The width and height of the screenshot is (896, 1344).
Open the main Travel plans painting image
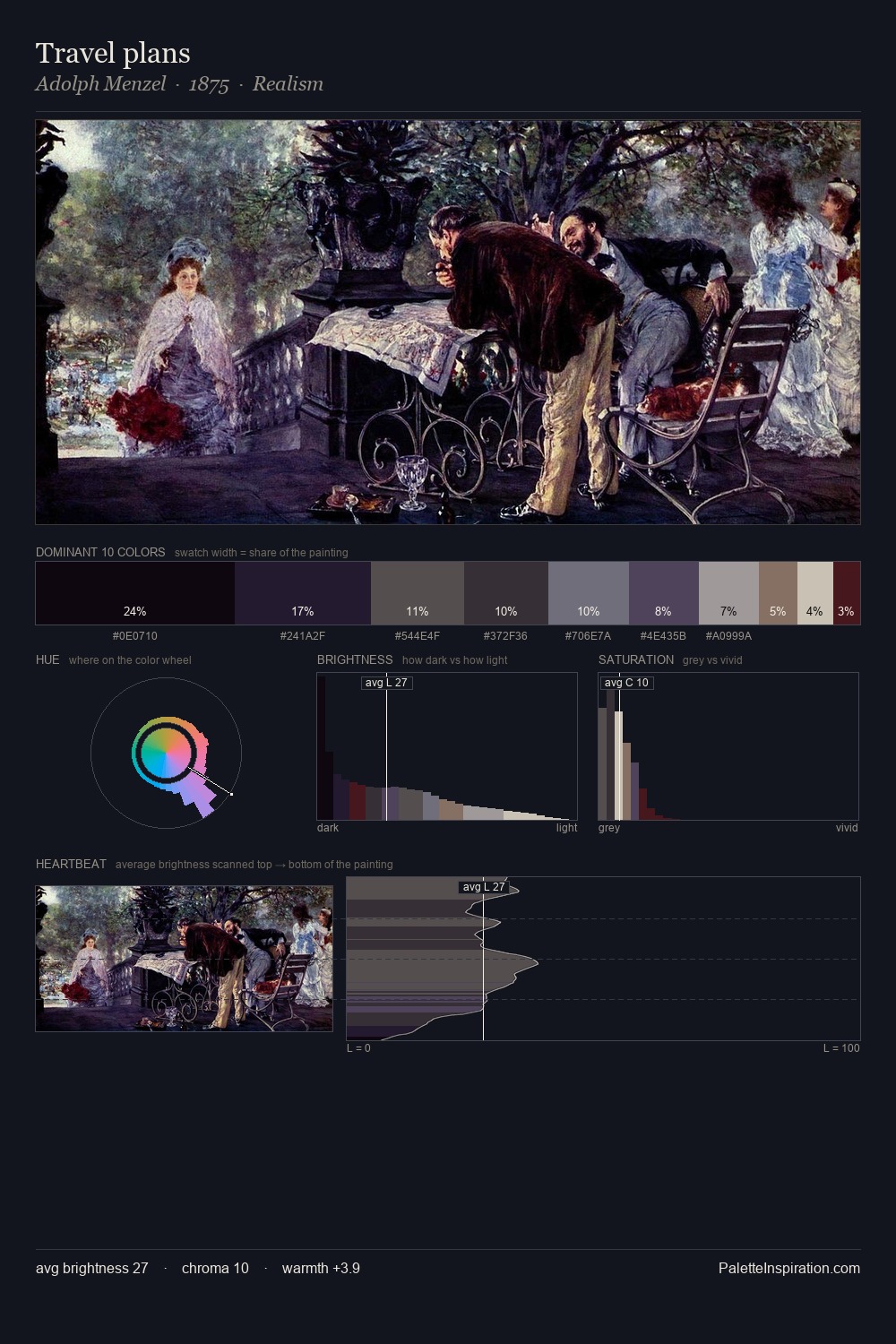coord(448,323)
